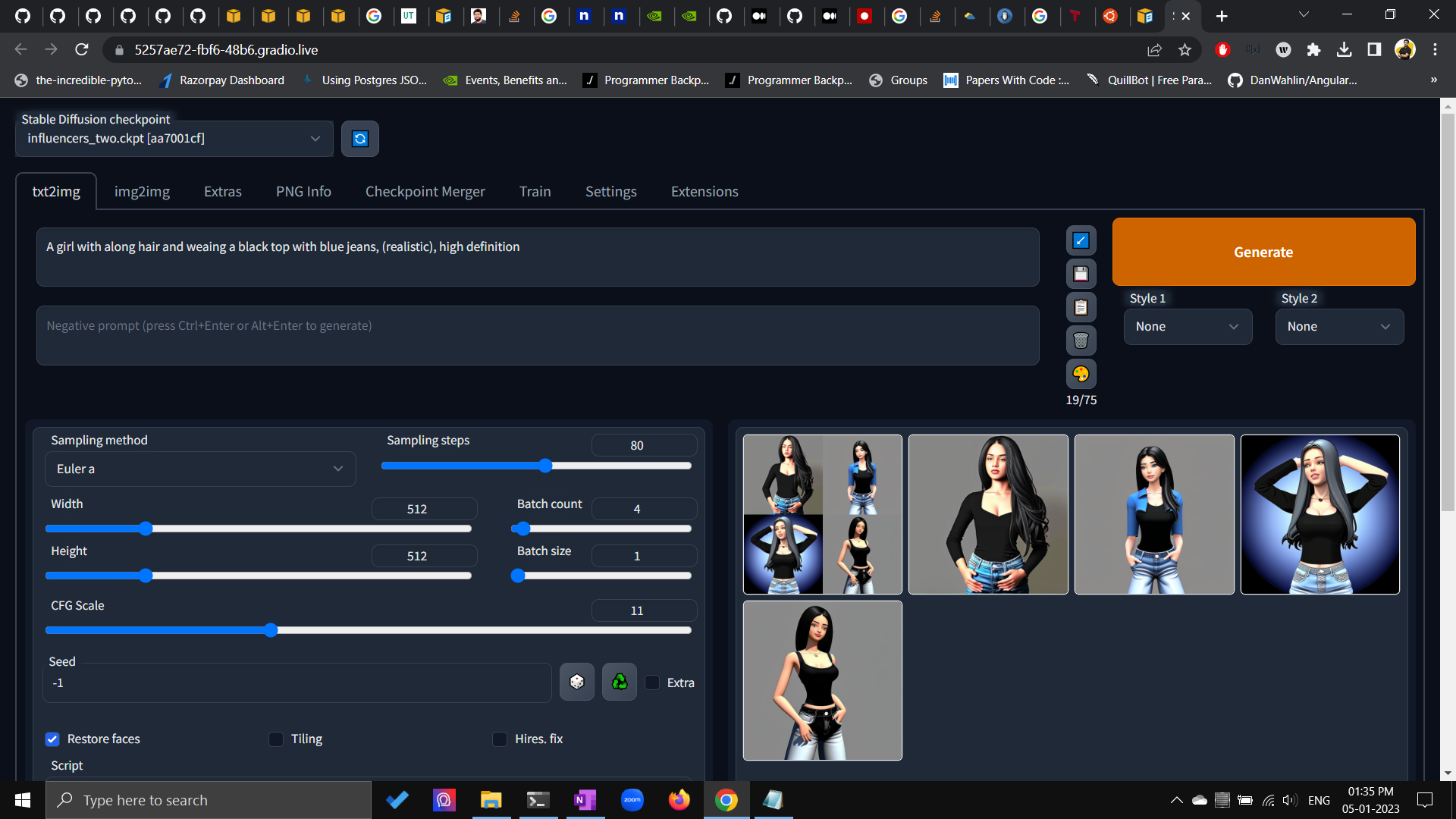Open the QuillBot bookmark

pyautogui.click(x=1150, y=80)
